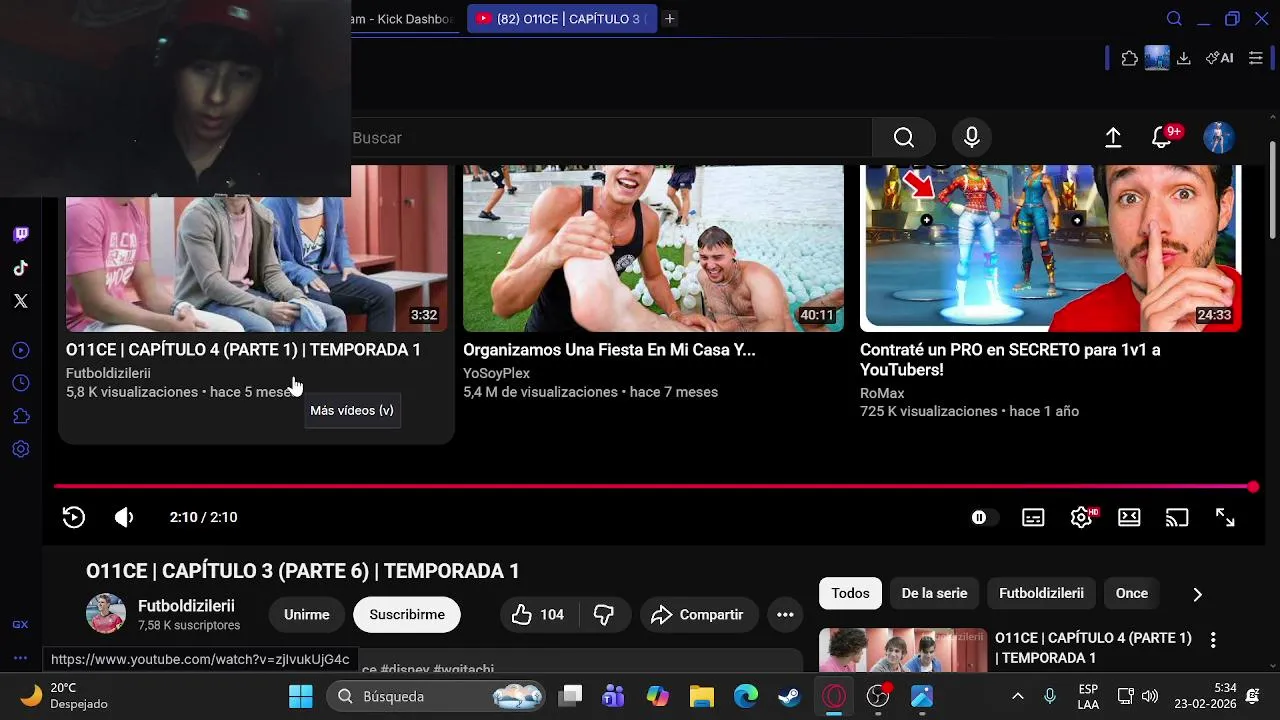Cast the video using the Cast icon

[x=1177, y=517]
